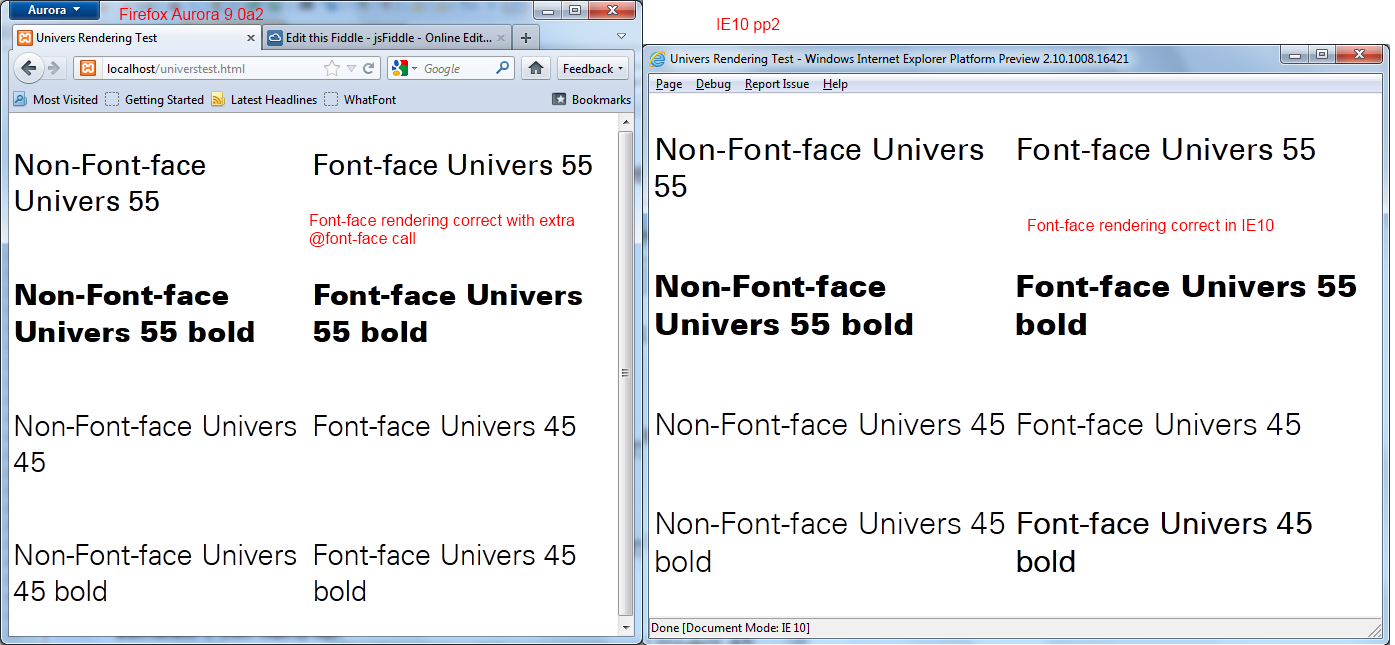Viewport: 1395px width, 645px height.
Task: Click the Home icon in Firefox toolbar
Action: point(536,69)
